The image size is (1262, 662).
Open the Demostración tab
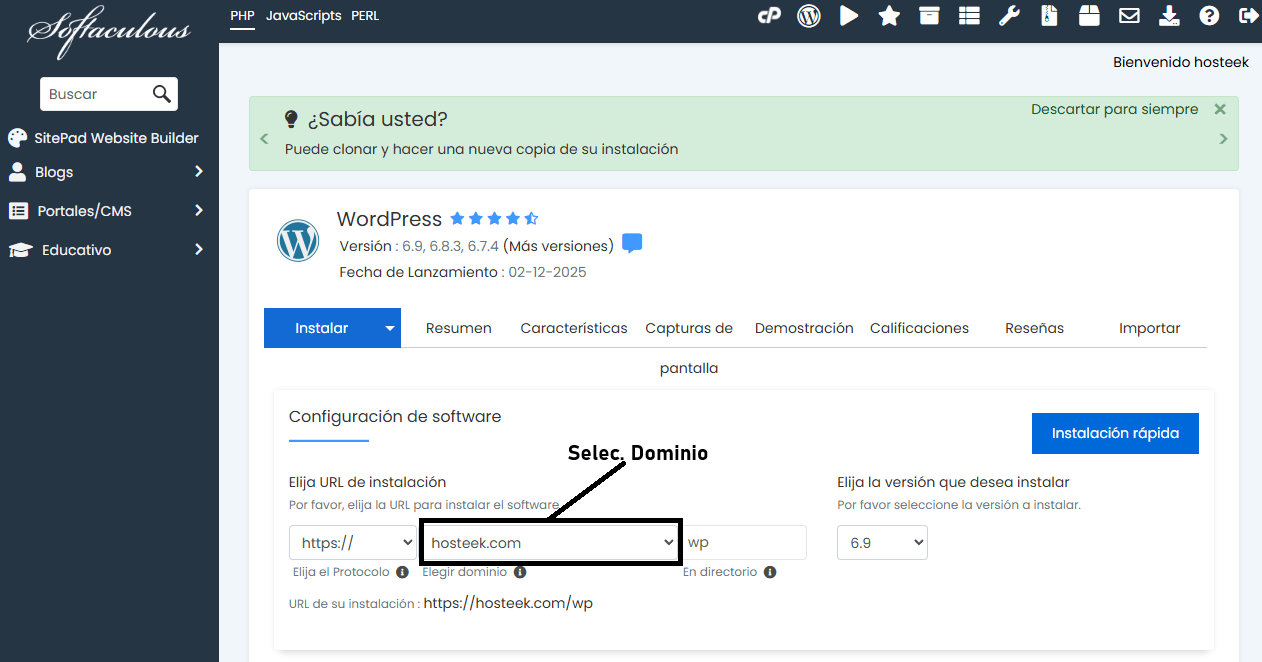804,328
